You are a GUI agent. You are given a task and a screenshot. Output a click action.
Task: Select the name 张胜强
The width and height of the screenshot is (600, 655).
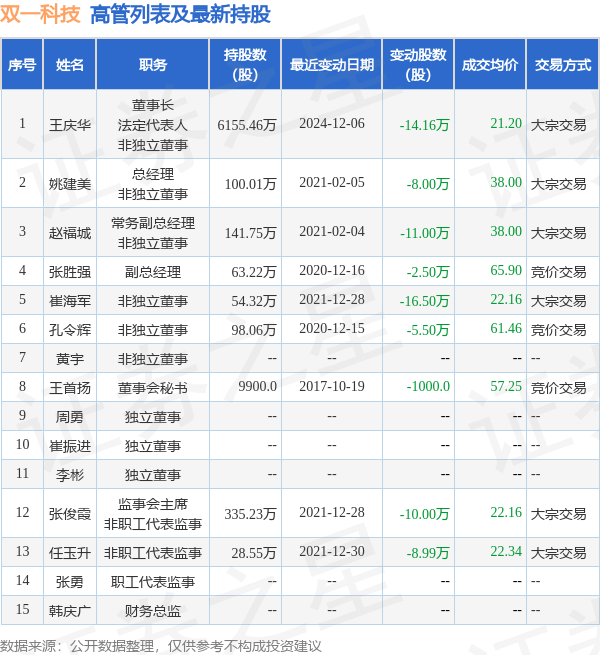pos(70,272)
